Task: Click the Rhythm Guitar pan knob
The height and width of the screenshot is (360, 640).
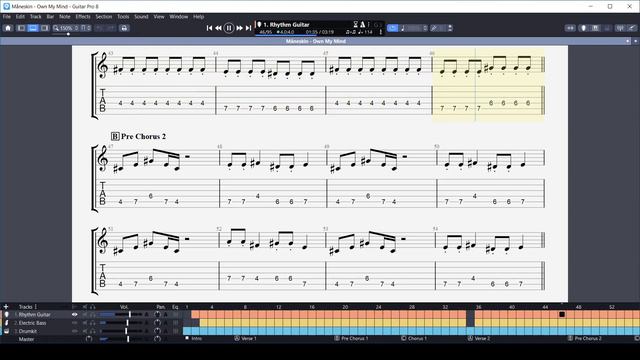Action: click(x=157, y=315)
